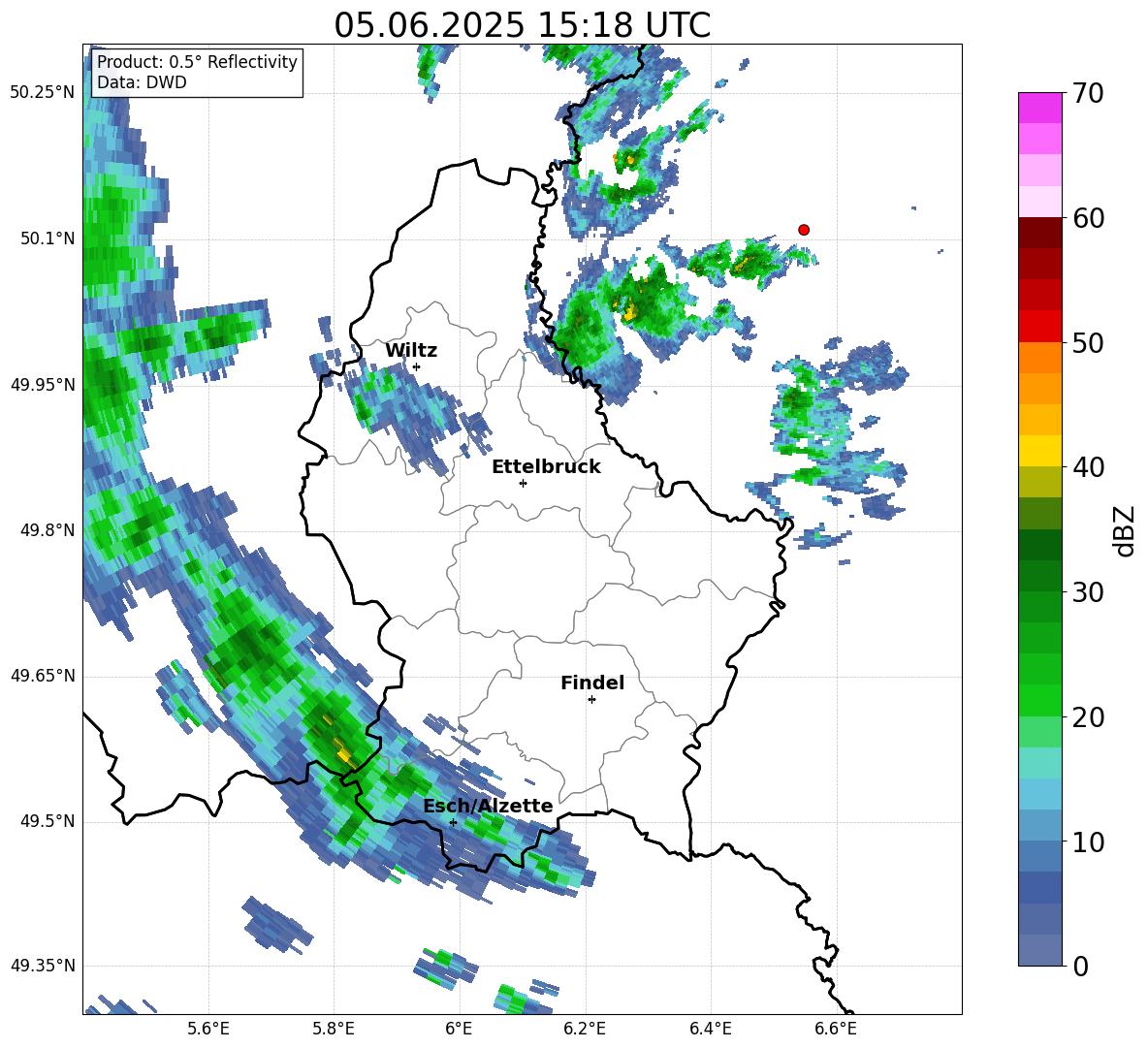This screenshot has width=1148, height=1048.
Task: Click the darkest green colorbar segment near 34
Action: point(1039,545)
